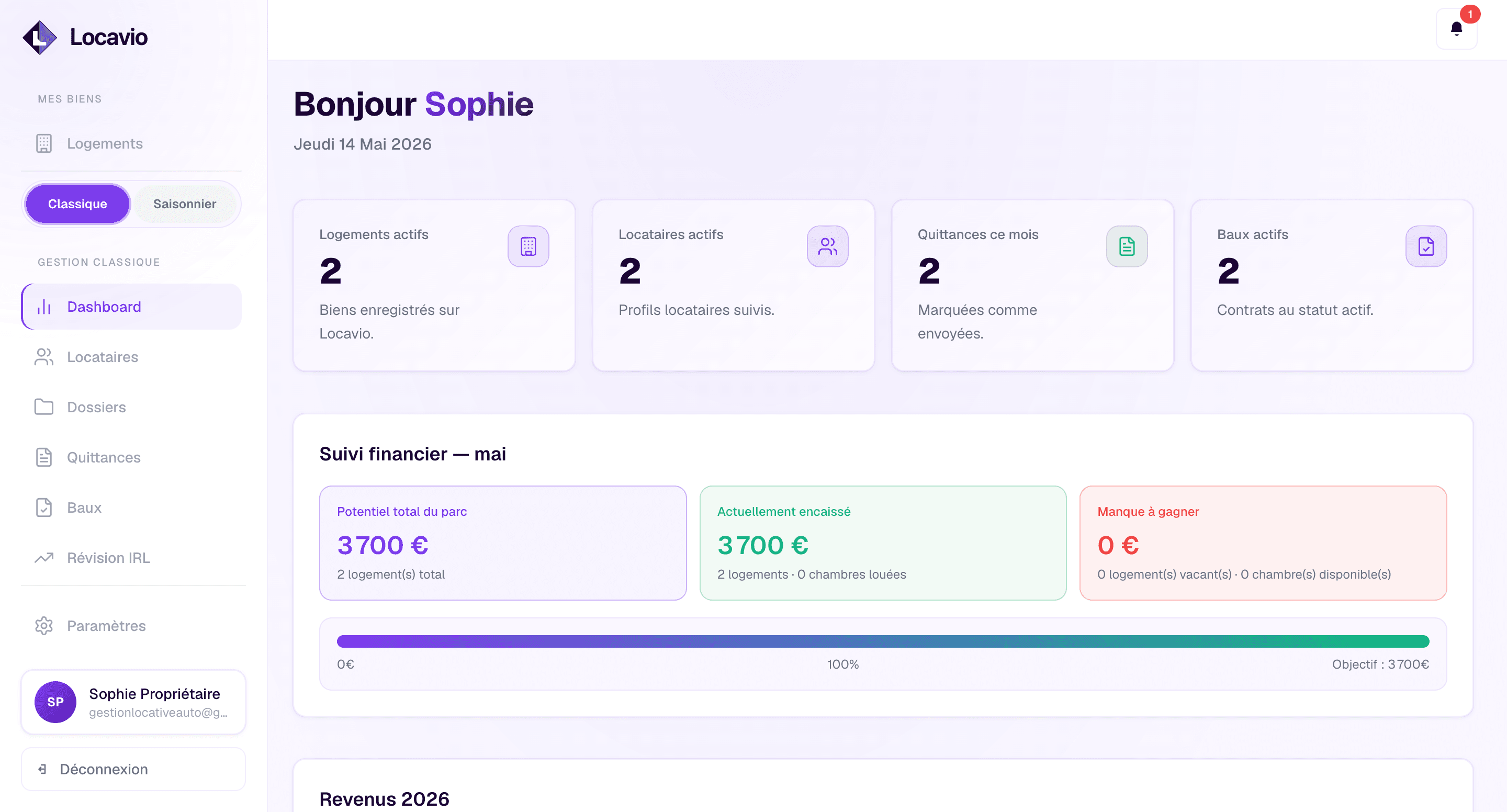Switch to Classique mode

[77, 204]
